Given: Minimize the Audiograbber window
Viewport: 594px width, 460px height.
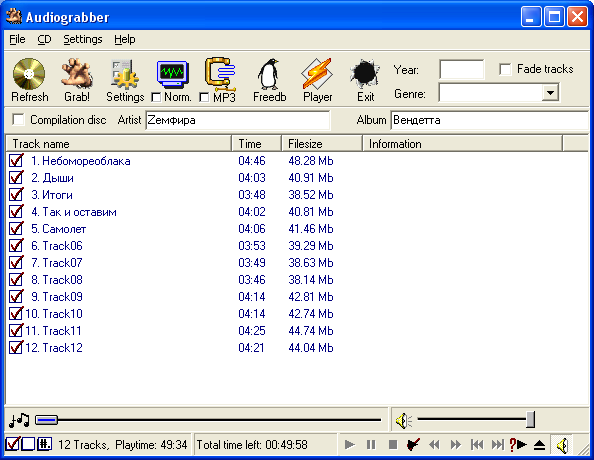Looking at the screenshot, I should [531, 17].
